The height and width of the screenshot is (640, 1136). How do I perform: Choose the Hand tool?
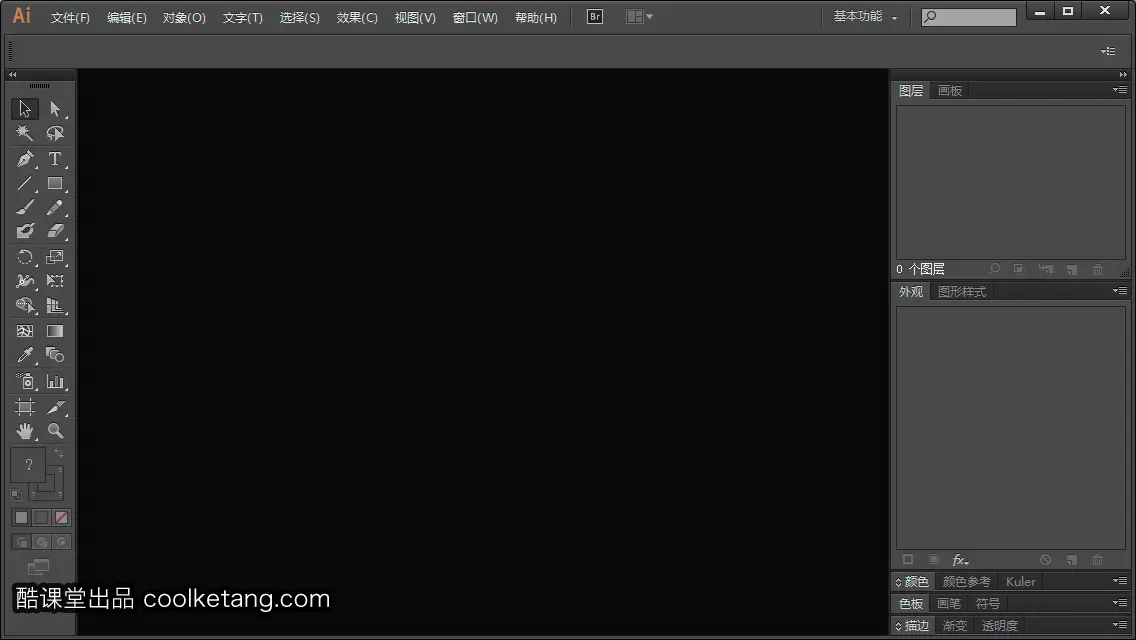pyautogui.click(x=25, y=431)
